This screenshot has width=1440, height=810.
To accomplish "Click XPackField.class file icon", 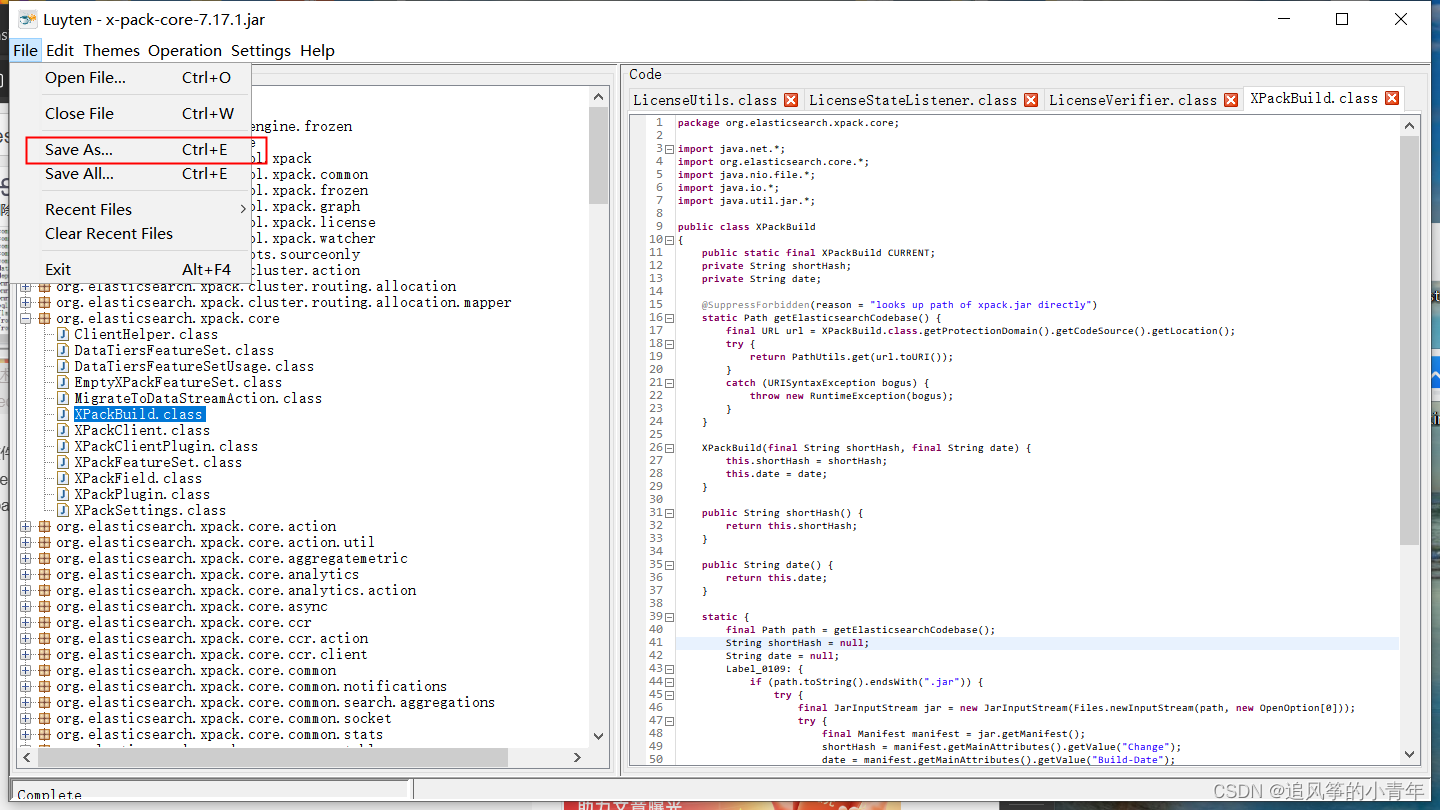I will (63, 479).
